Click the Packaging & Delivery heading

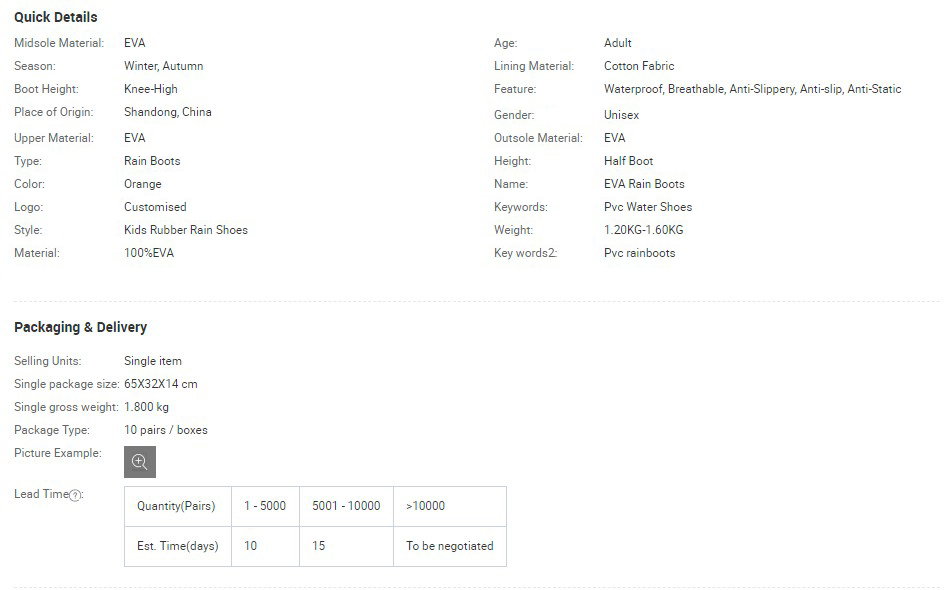point(80,327)
